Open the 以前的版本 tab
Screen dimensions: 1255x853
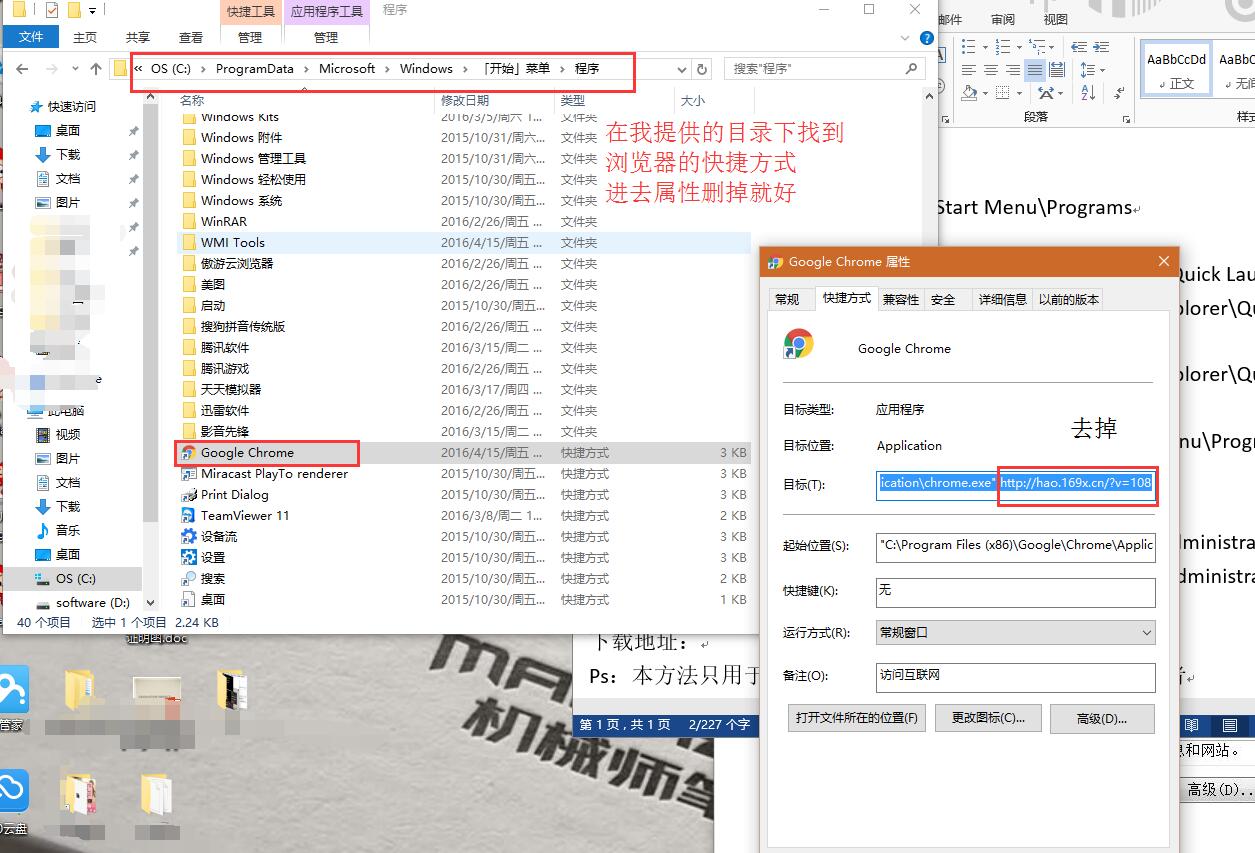pos(1069,300)
